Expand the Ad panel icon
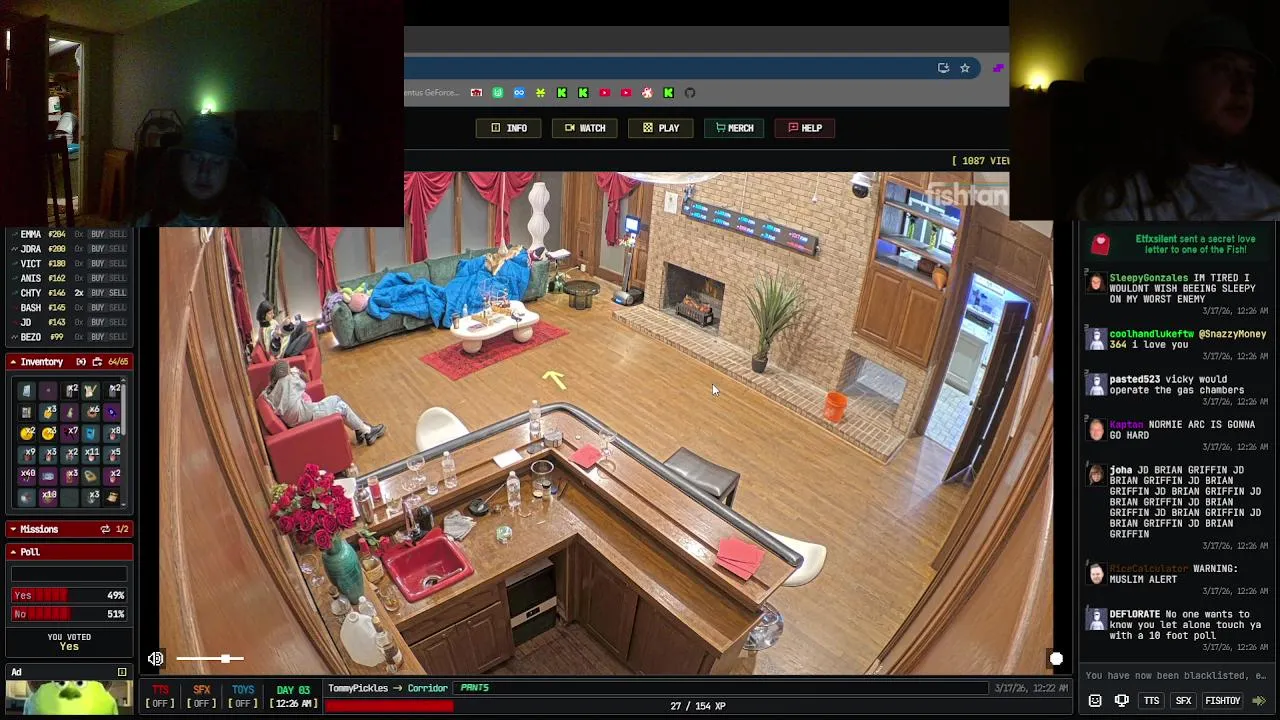 pos(122,672)
